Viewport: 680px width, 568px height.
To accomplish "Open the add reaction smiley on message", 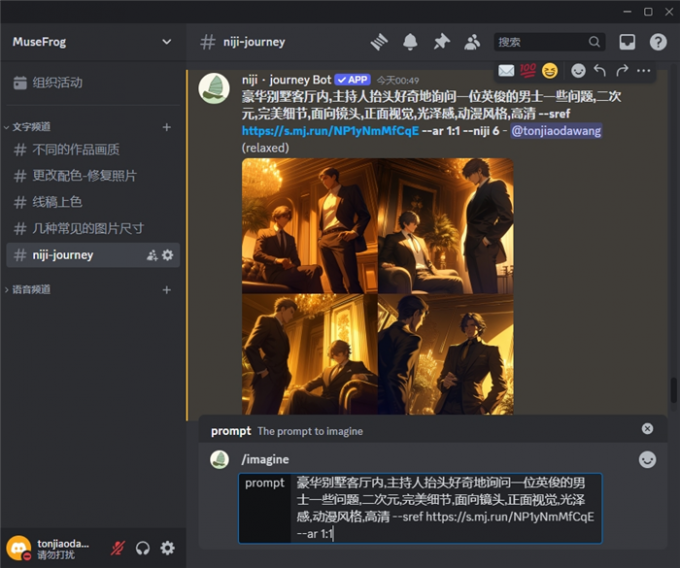I will point(578,70).
